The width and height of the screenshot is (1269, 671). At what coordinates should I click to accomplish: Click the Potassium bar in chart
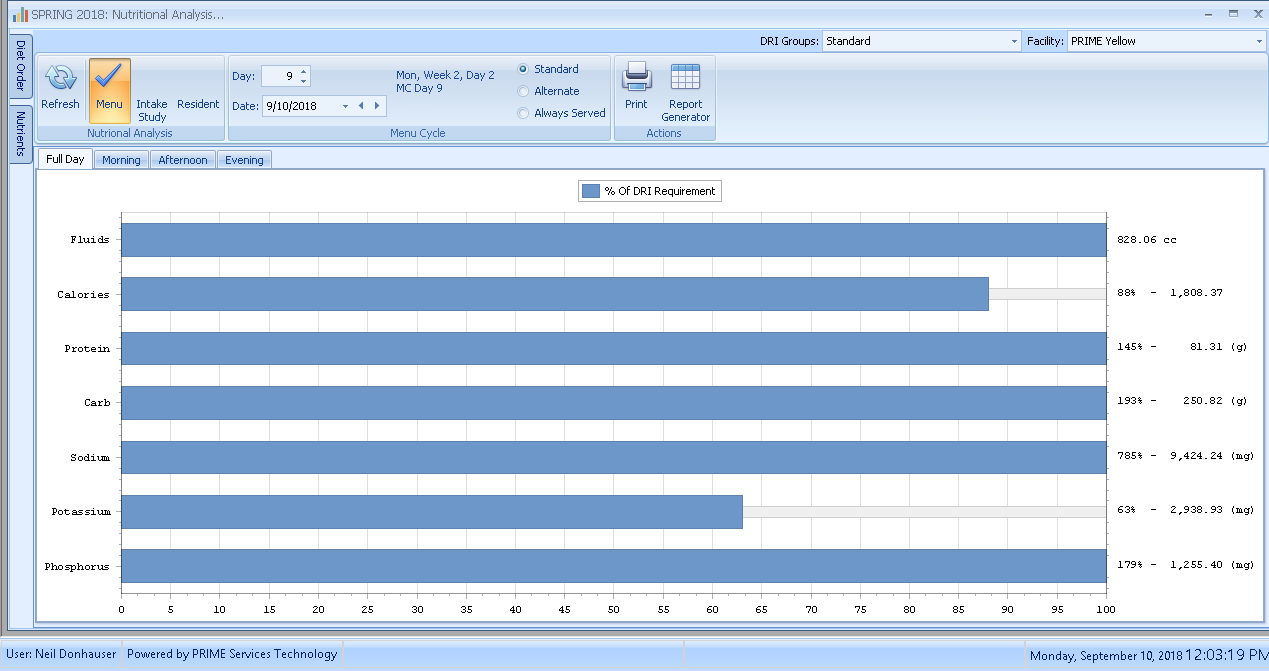pyautogui.click(x=432, y=512)
